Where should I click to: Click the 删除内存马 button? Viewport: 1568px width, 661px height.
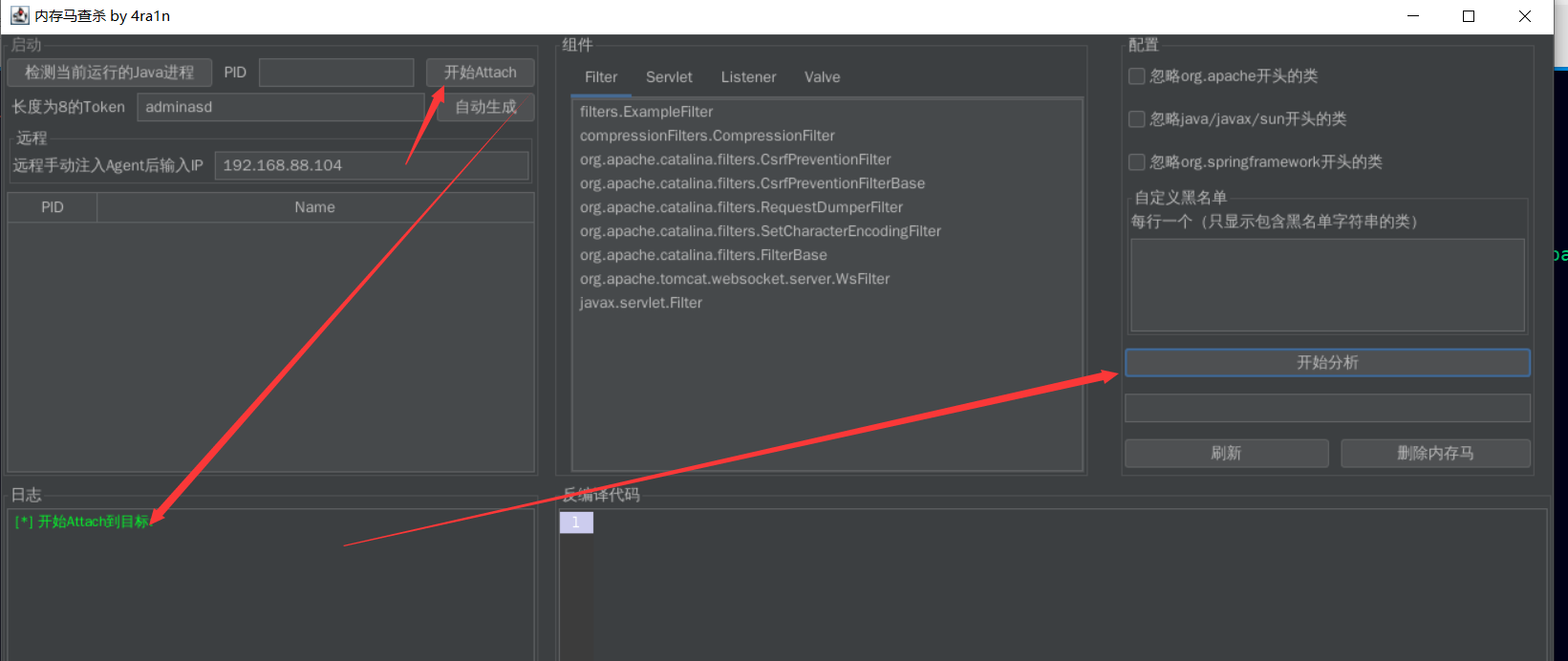tap(1435, 454)
